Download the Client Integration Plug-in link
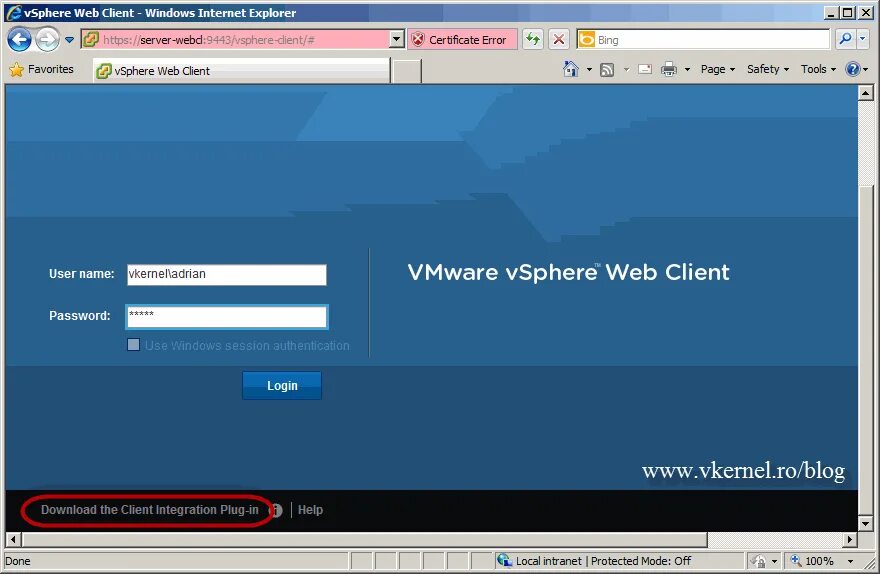Screen dimensions: 880x574 click(150, 510)
